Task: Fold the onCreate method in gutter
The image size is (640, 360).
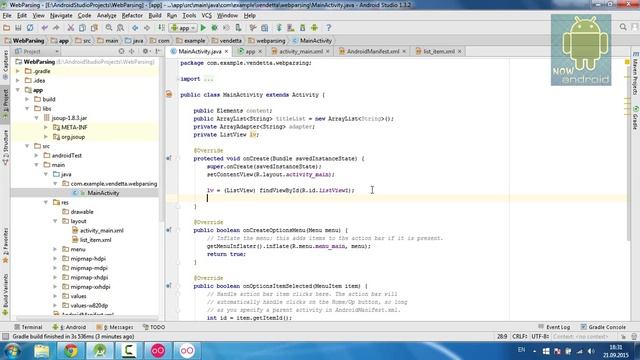Action: 178,158
